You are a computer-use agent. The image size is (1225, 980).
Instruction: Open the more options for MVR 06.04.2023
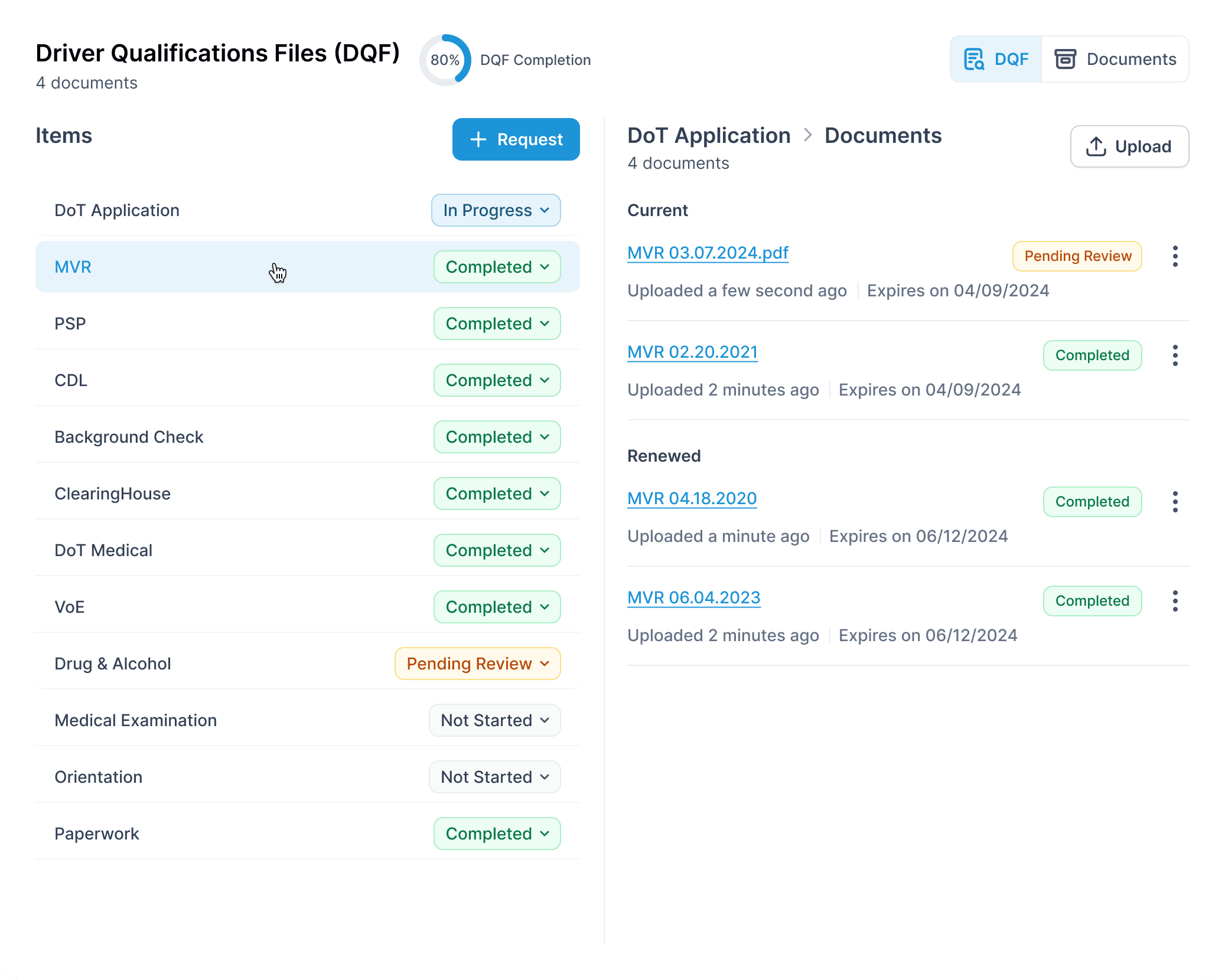point(1175,601)
